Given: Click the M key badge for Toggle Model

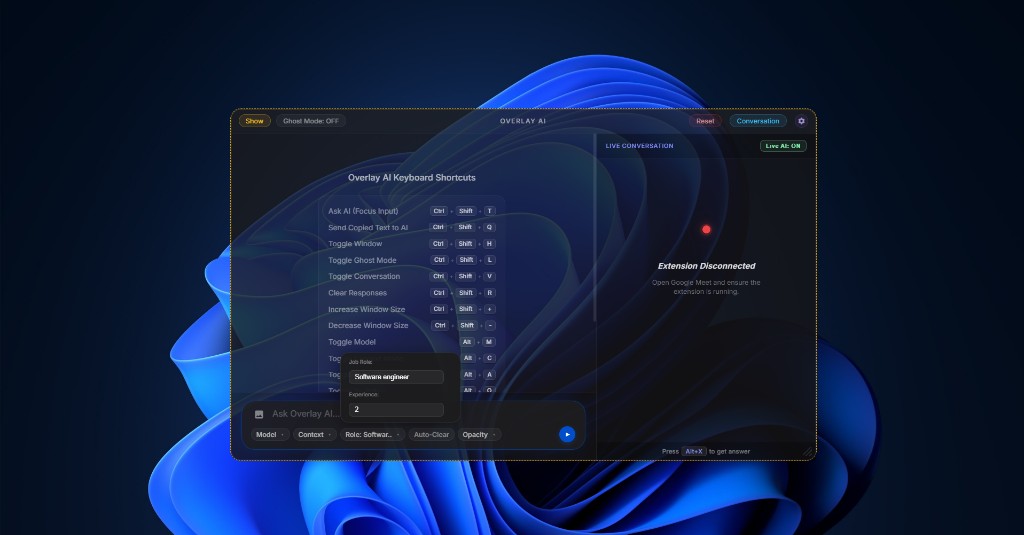Looking at the screenshot, I should (489, 342).
